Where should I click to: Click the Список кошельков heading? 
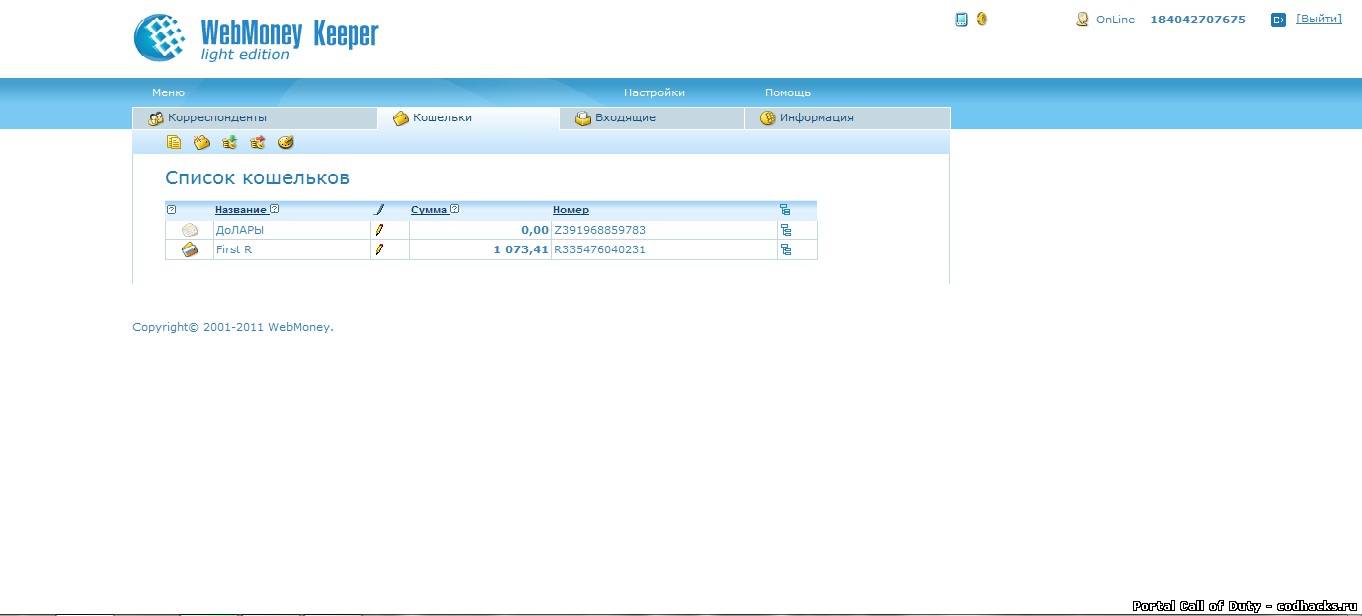click(257, 178)
